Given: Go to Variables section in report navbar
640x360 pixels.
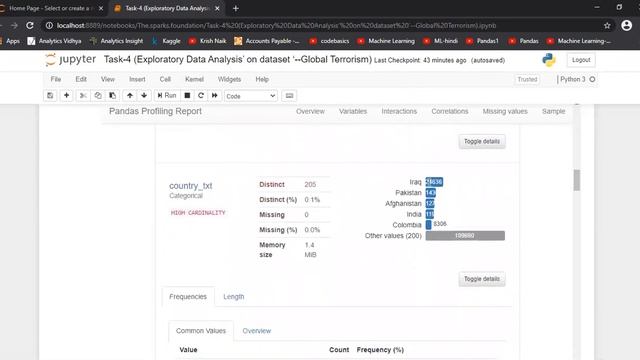Looking at the screenshot, I should click(353, 111).
